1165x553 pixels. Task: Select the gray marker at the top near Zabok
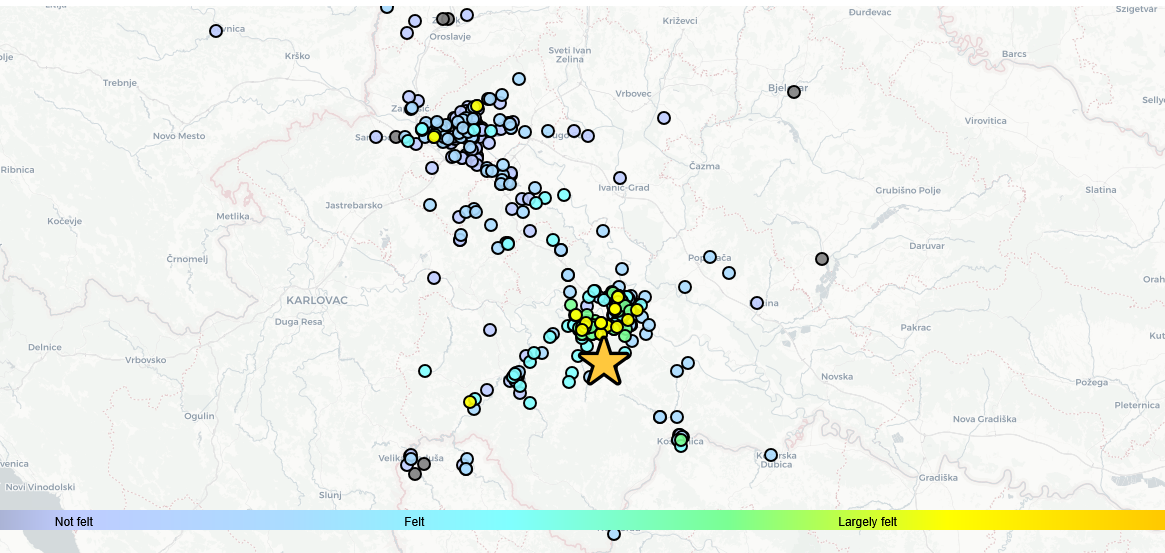(x=444, y=19)
